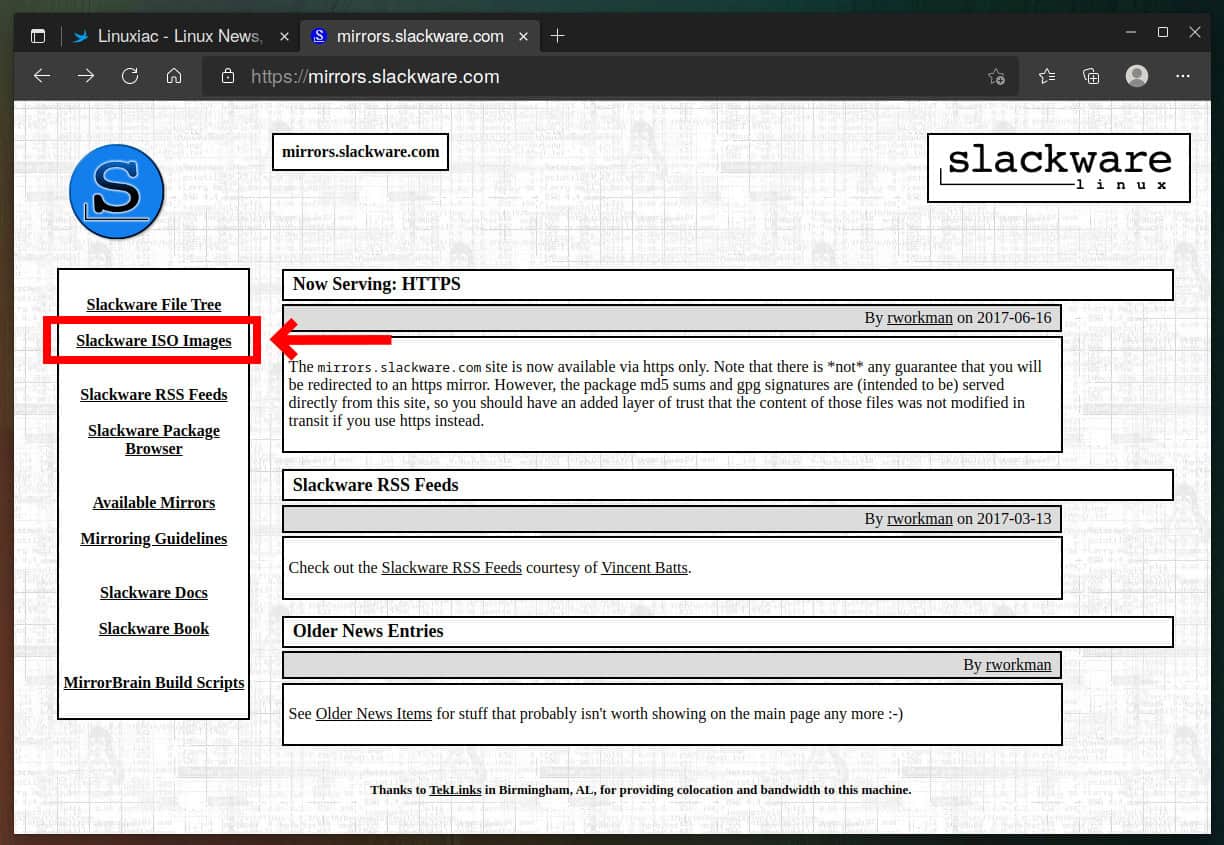Open Slackware ISO Images
The width and height of the screenshot is (1224, 845).
point(153,341)
